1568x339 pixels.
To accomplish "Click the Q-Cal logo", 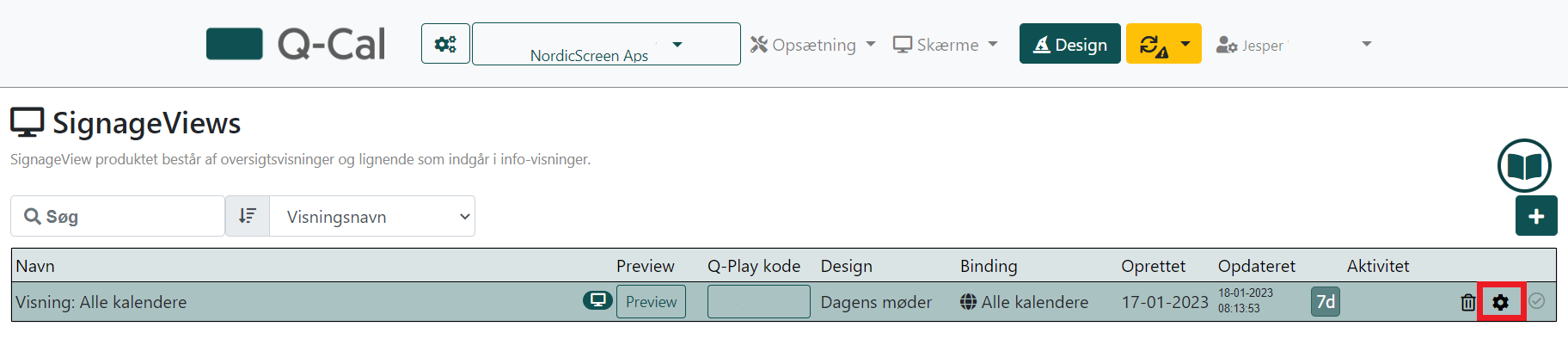I will click(x=296, y=44).
